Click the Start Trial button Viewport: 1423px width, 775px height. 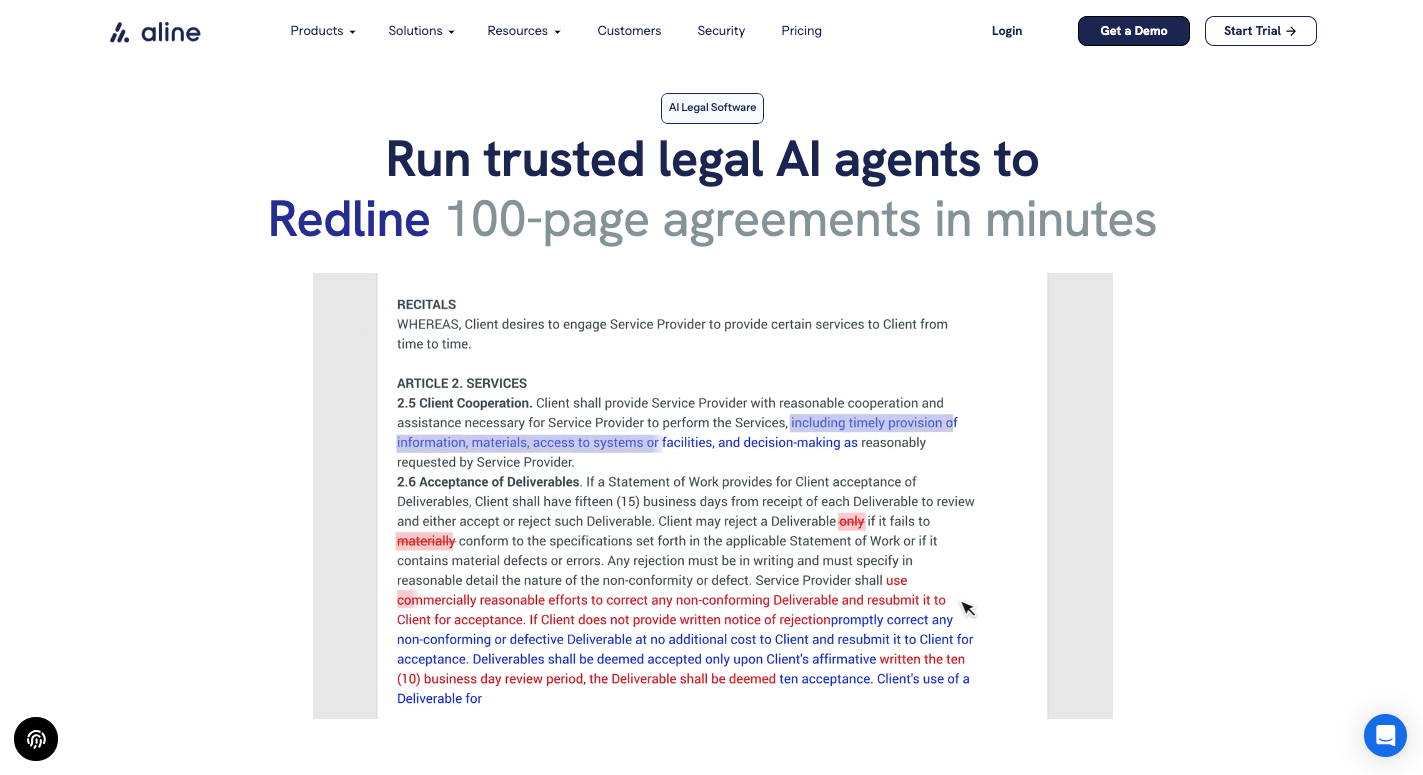(x=1260, y=31)
